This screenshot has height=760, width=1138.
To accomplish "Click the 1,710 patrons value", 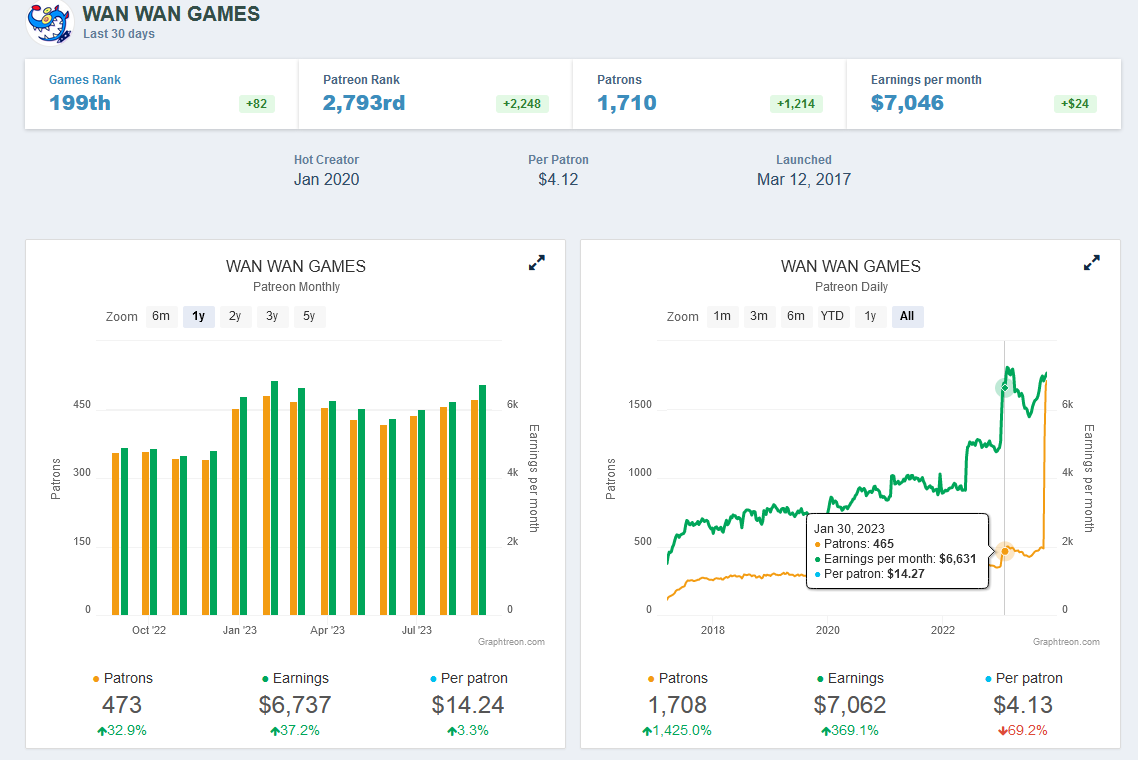I will point(627,103).
